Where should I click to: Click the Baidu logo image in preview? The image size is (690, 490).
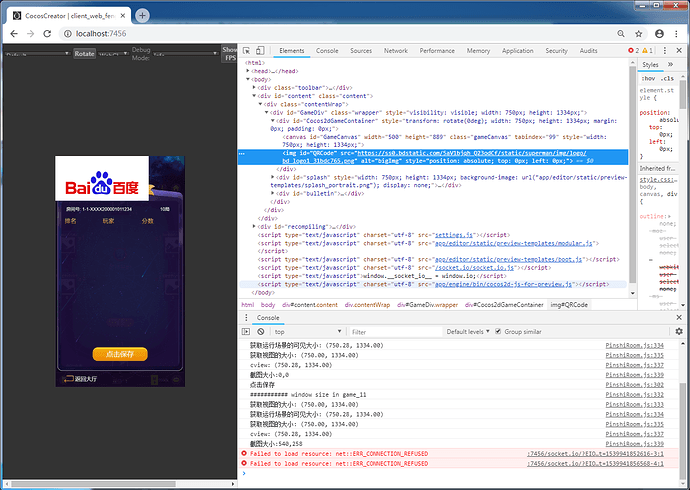point(102,178)
